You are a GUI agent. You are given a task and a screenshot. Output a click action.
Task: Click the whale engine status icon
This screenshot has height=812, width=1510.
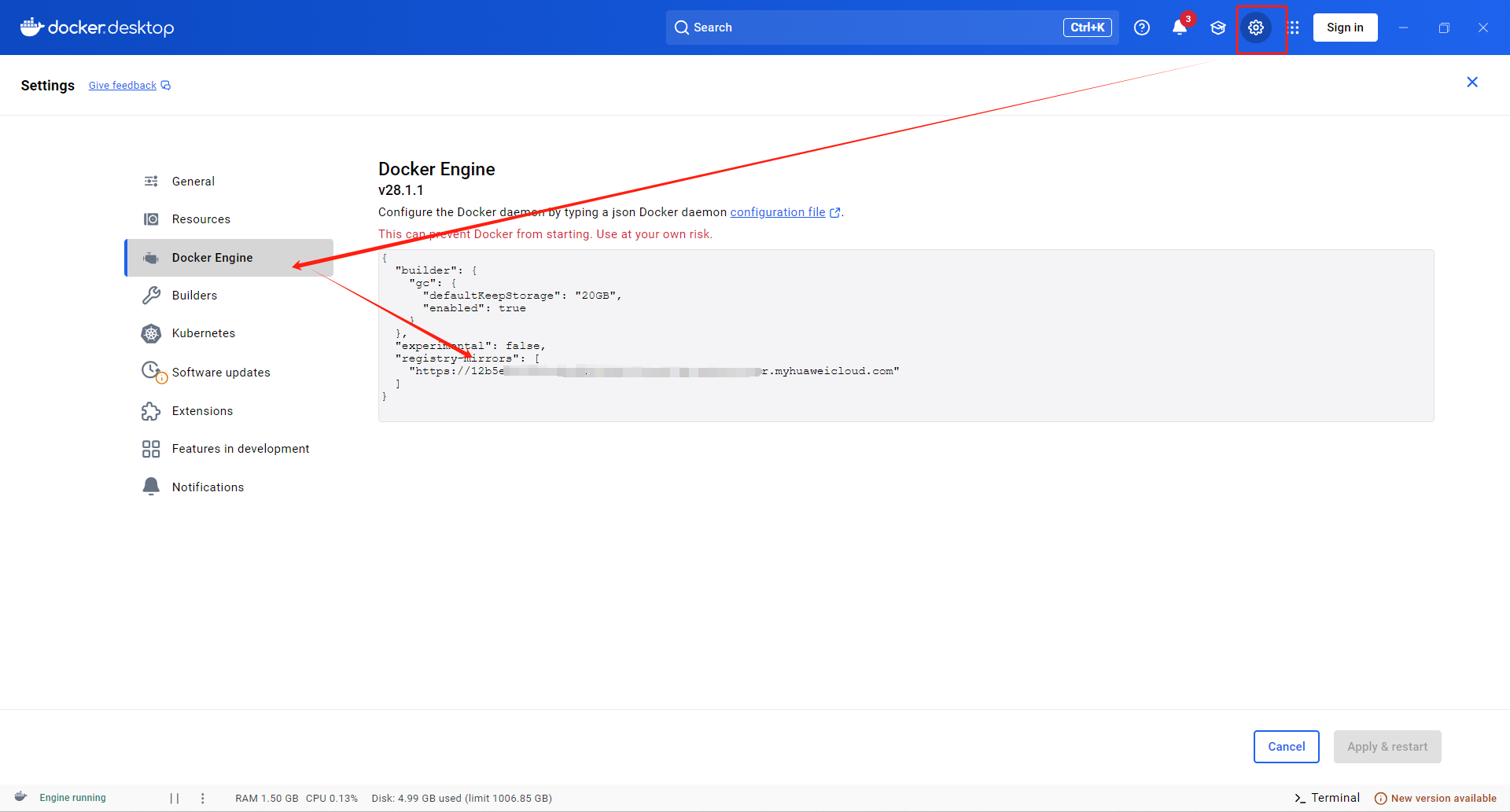[x=21, y=797]
